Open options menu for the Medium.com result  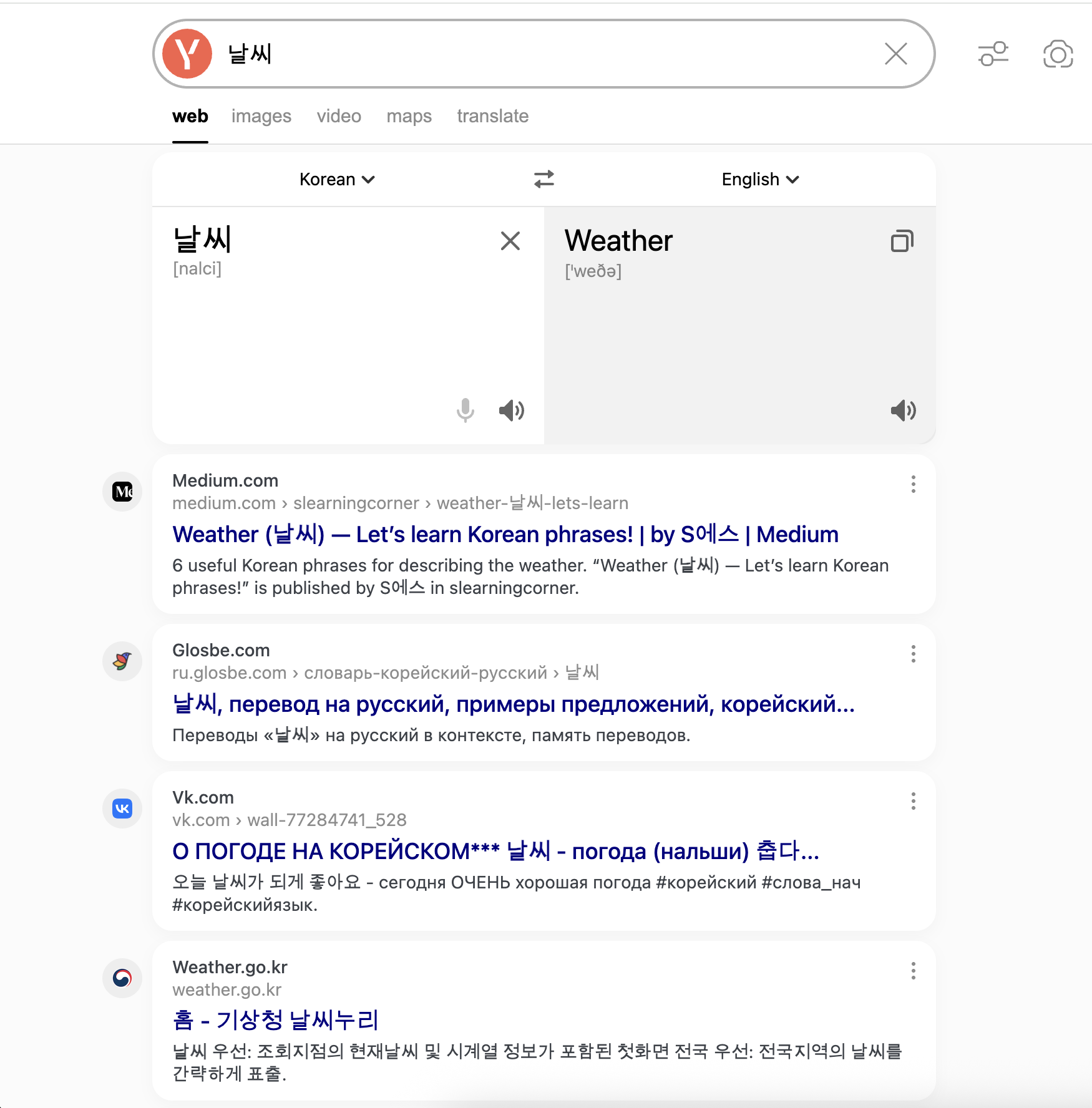[913, 484]
